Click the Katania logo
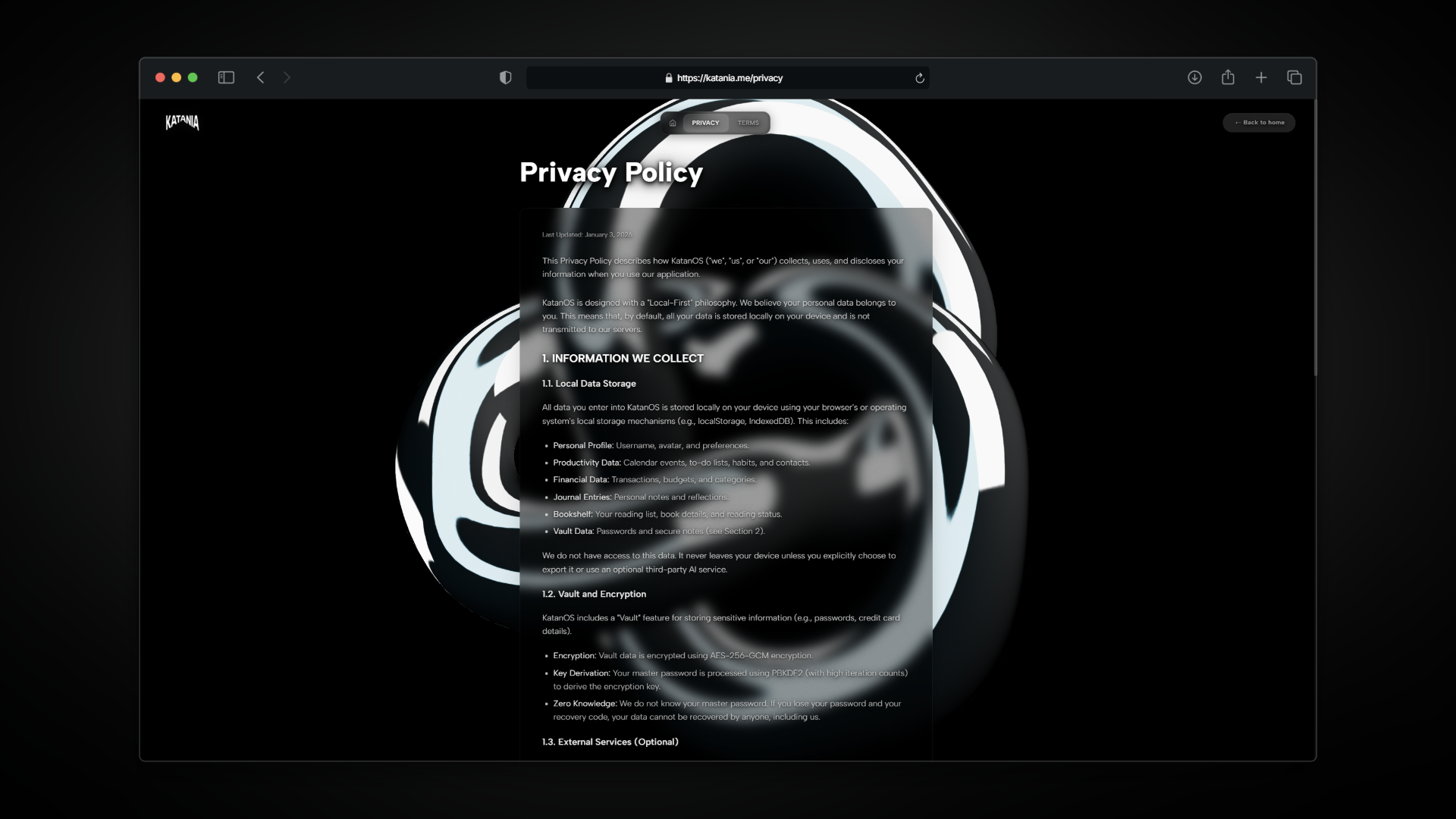Viewport: 1456px width, 819px height. (x=182, y=122)
